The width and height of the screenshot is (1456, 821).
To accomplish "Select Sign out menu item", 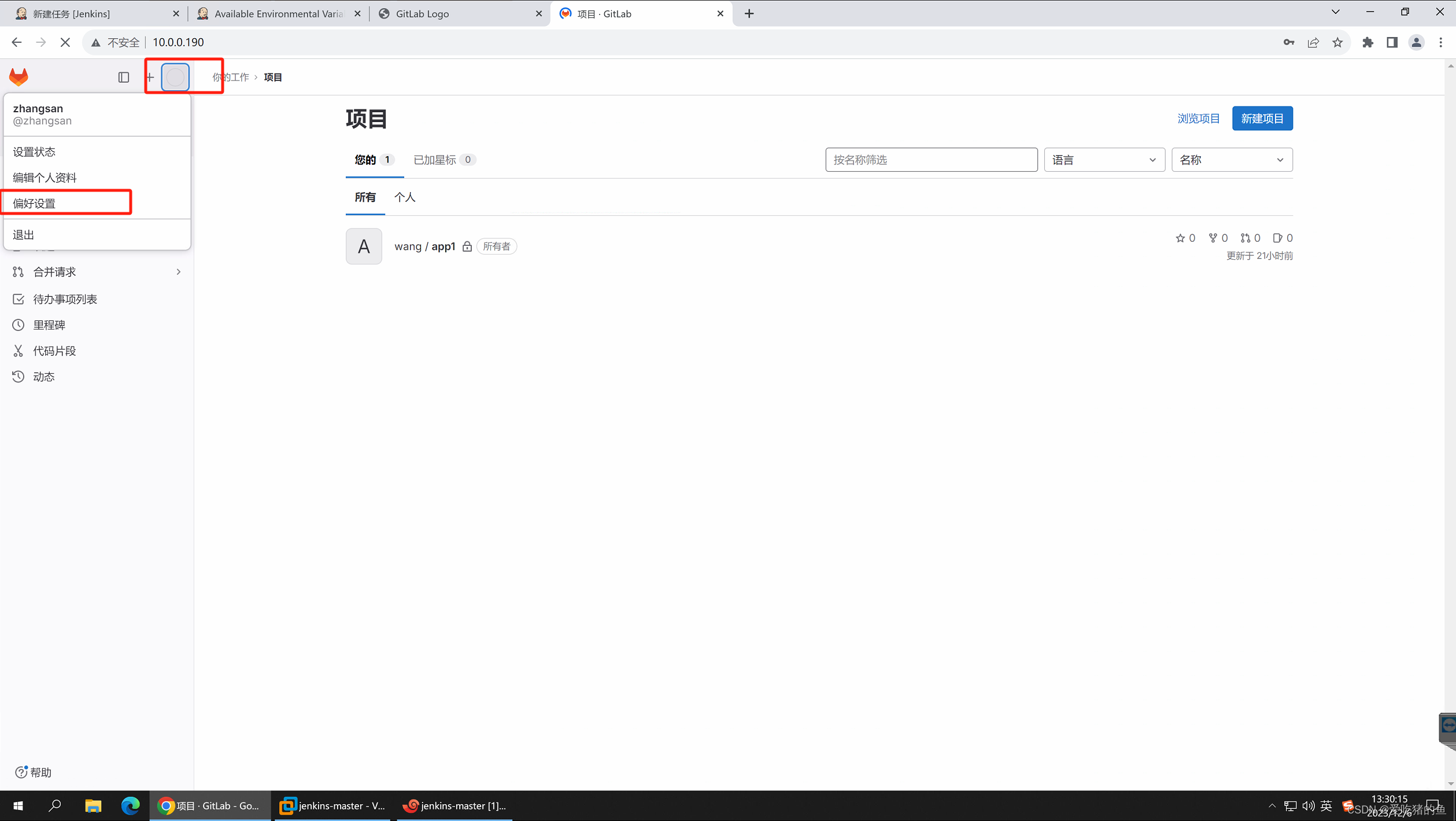I will [x=97, y=235].
